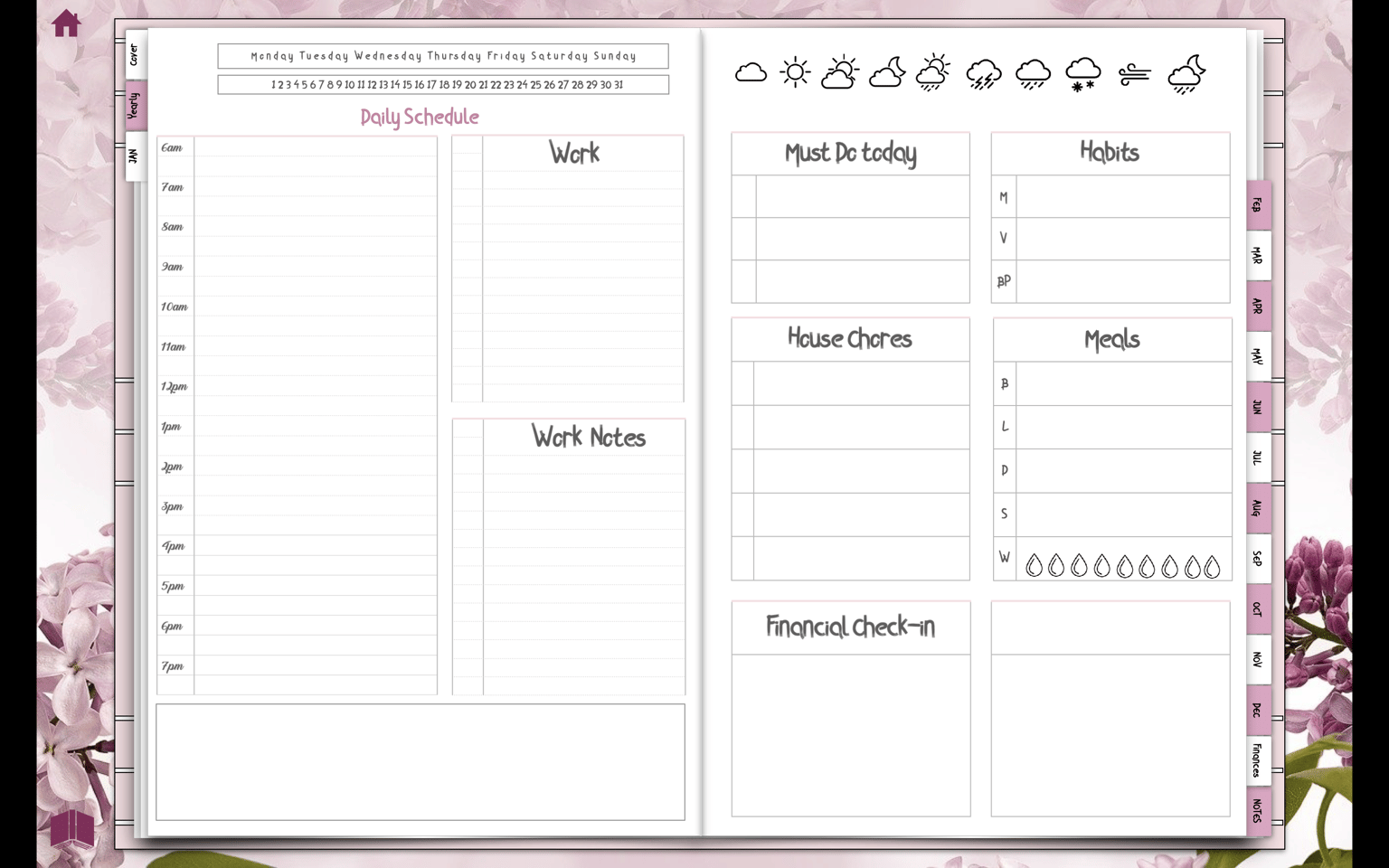Select Monday in the weekday bar
The height and width of the screenshot is (868, 1389).
[x=272, y=56]
